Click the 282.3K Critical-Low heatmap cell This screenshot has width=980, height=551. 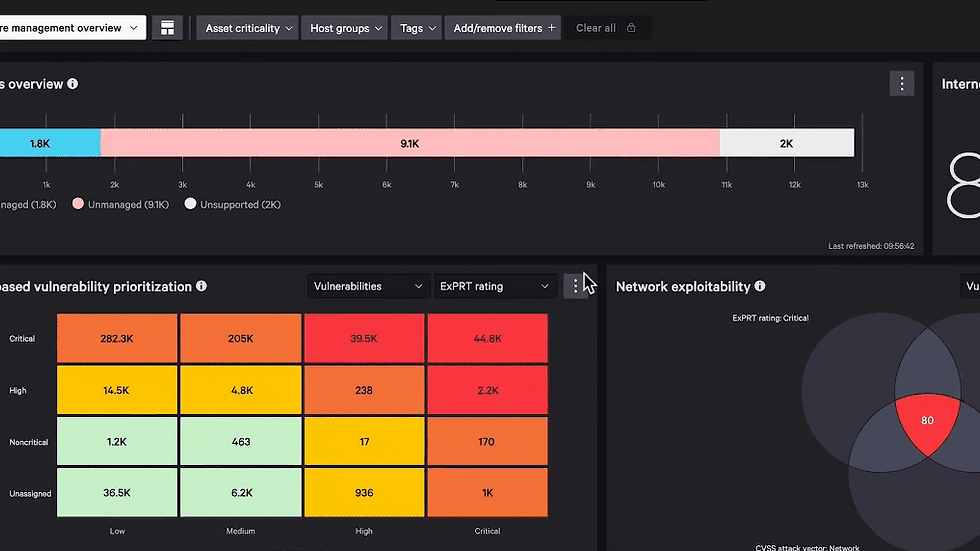tap(117, 339)
